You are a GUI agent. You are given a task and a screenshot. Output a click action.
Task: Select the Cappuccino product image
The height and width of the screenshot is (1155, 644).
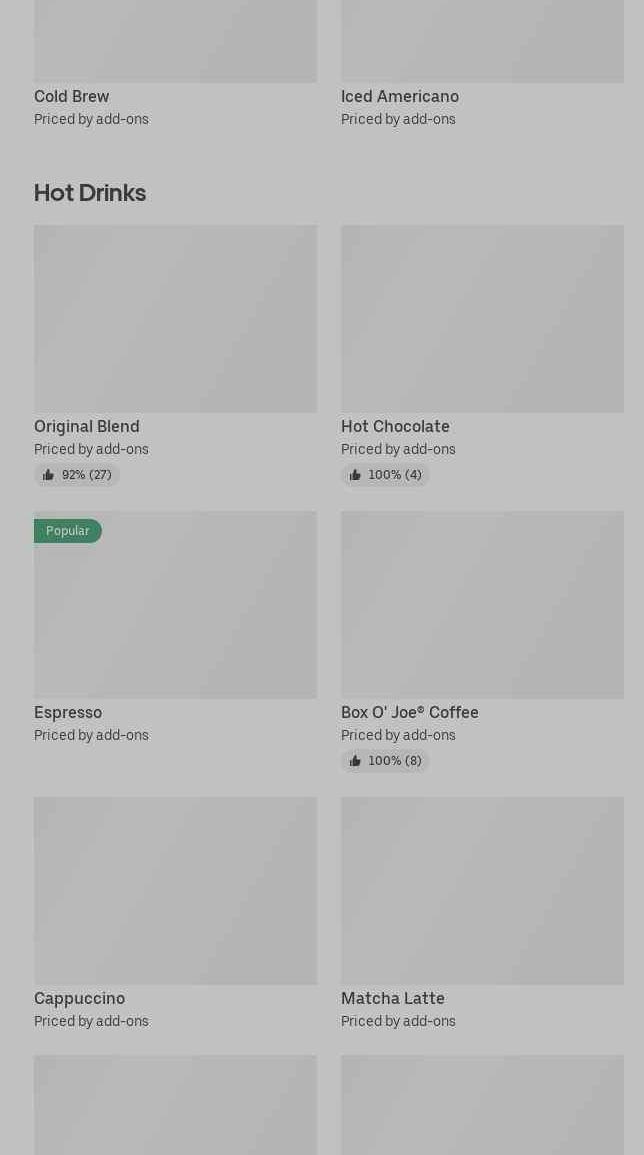tap(175, 891)
